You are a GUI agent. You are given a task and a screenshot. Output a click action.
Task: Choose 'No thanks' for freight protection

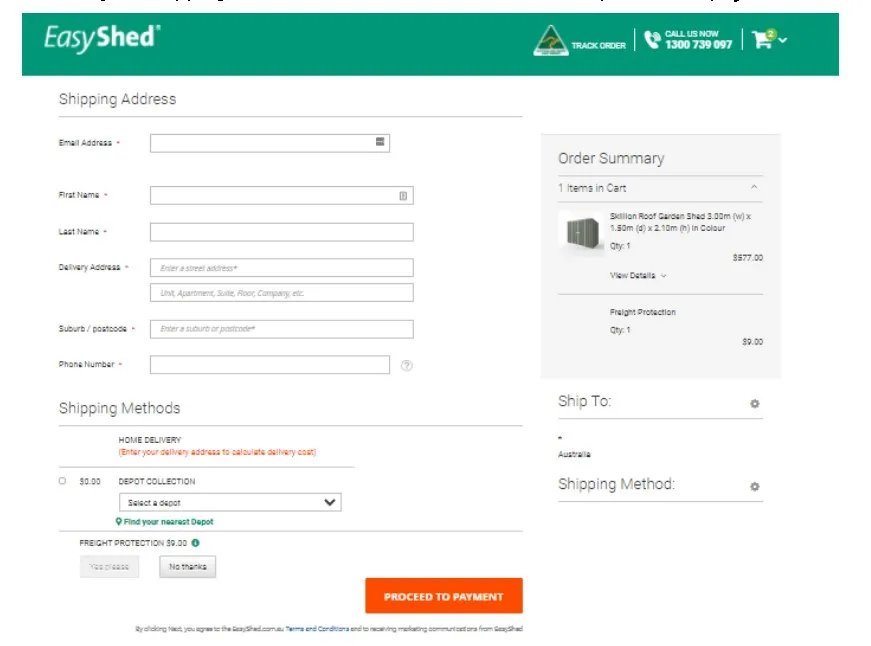coord(187,567)
